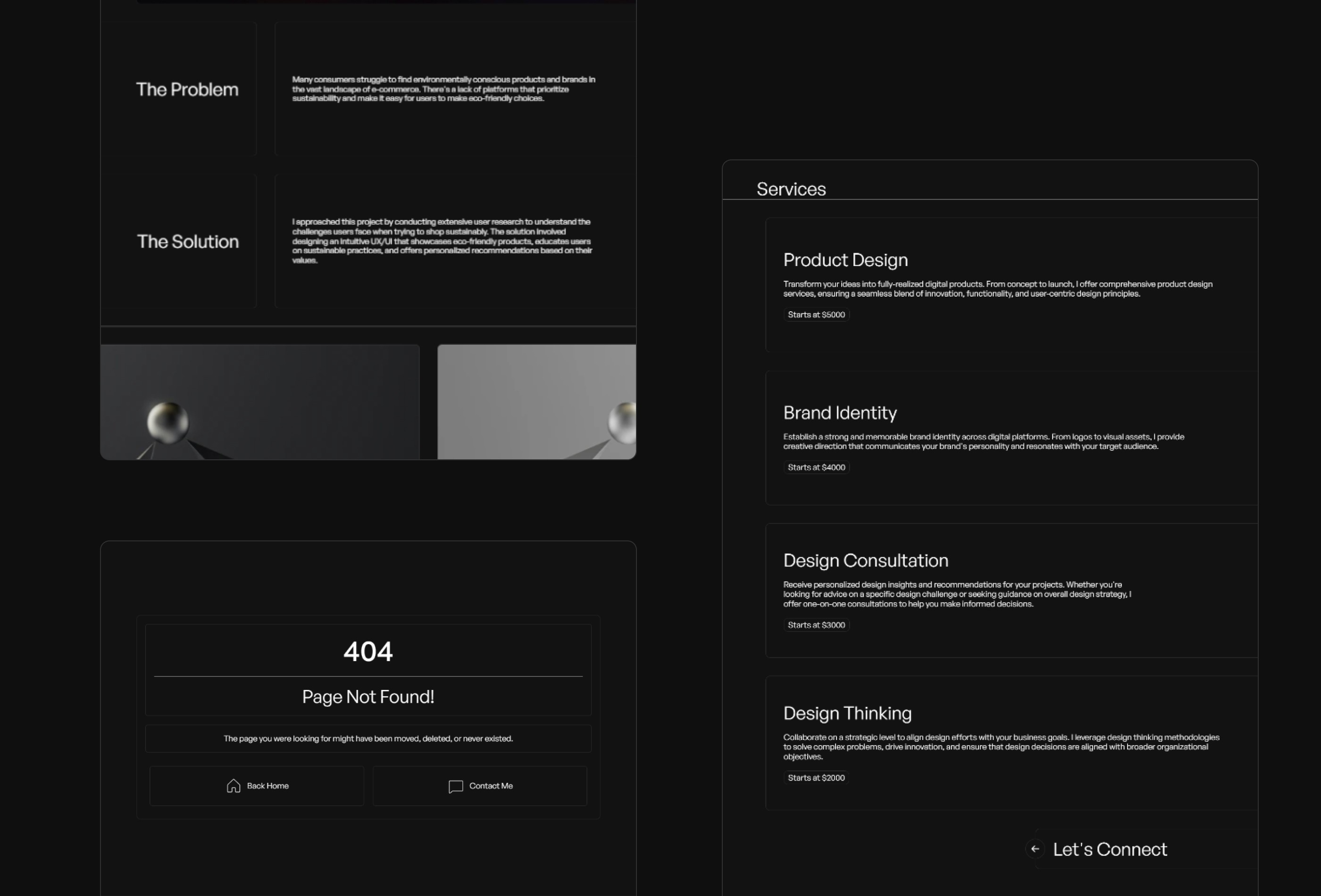Toggle The Problem section visibility
The image size is (1321, 896).
click(x=187, y=89)
